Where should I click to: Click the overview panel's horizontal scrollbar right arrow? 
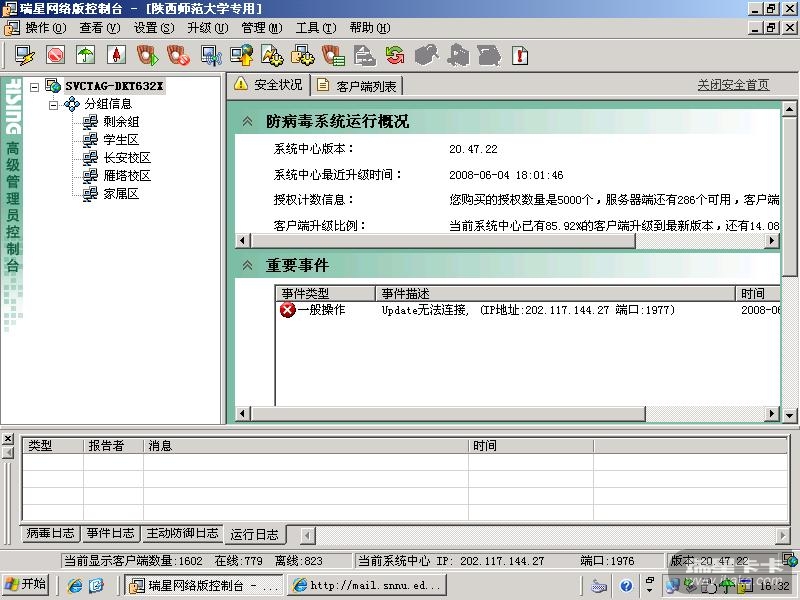coord(773,240)
